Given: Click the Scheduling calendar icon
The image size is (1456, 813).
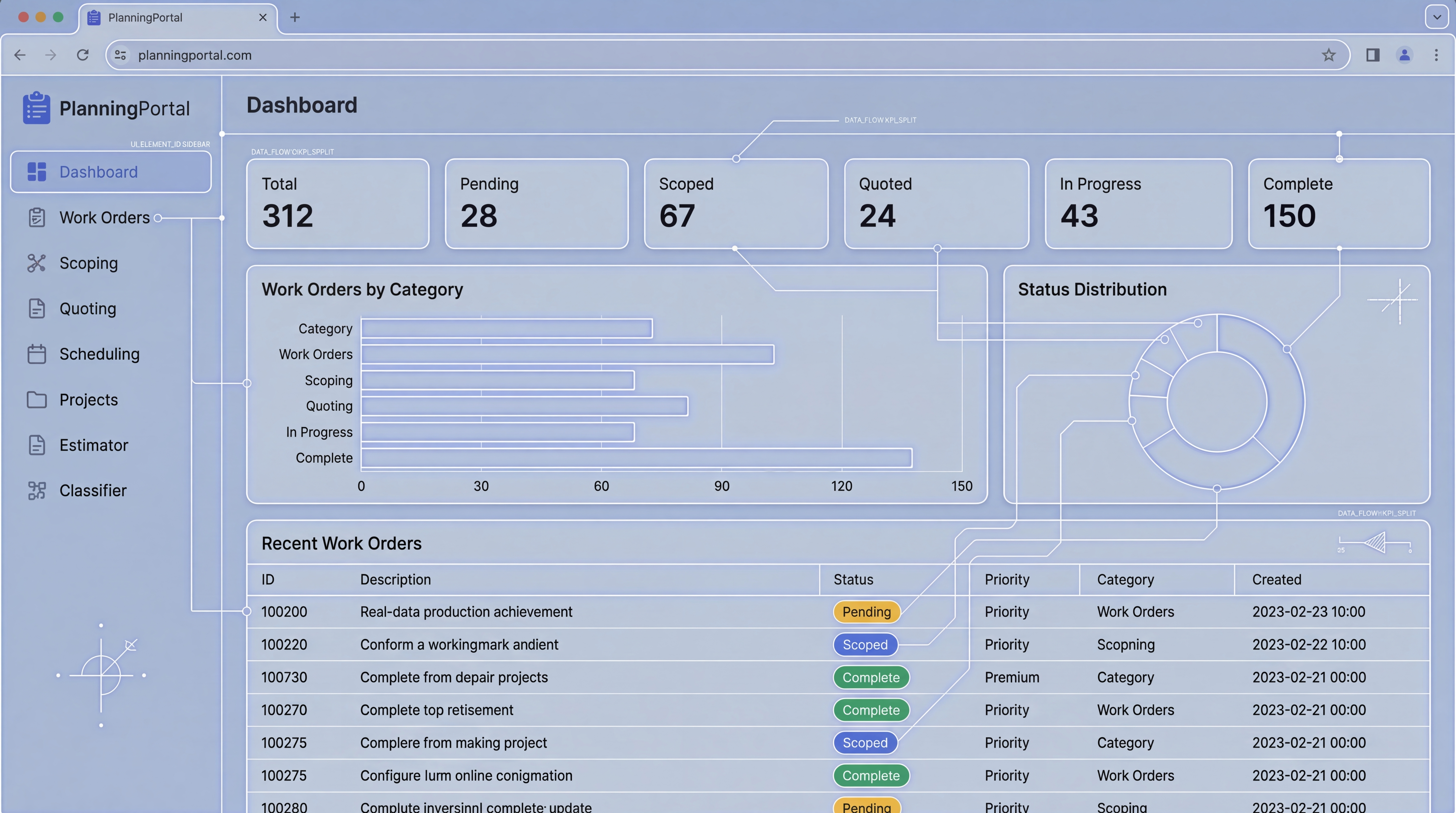Looking at the screenshot, I should point(36,354).
